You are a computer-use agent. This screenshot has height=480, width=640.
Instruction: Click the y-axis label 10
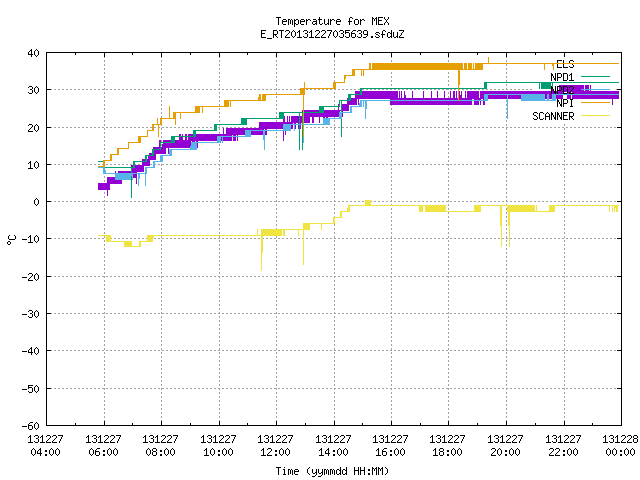(33, 165)
